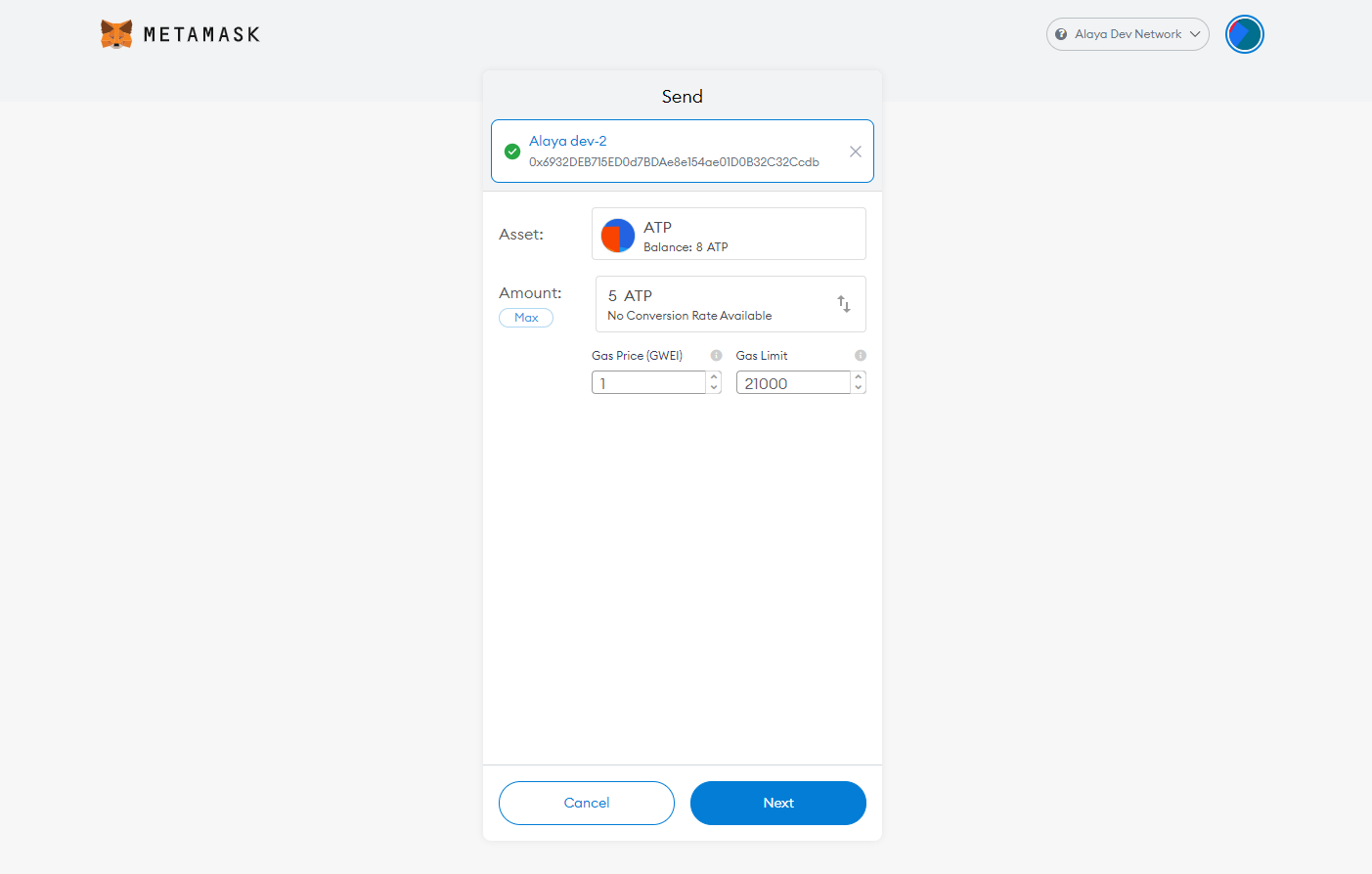Click the recipient address 0x6932DEB715...
Viewport: 1372px width, 874px height.
674,162
